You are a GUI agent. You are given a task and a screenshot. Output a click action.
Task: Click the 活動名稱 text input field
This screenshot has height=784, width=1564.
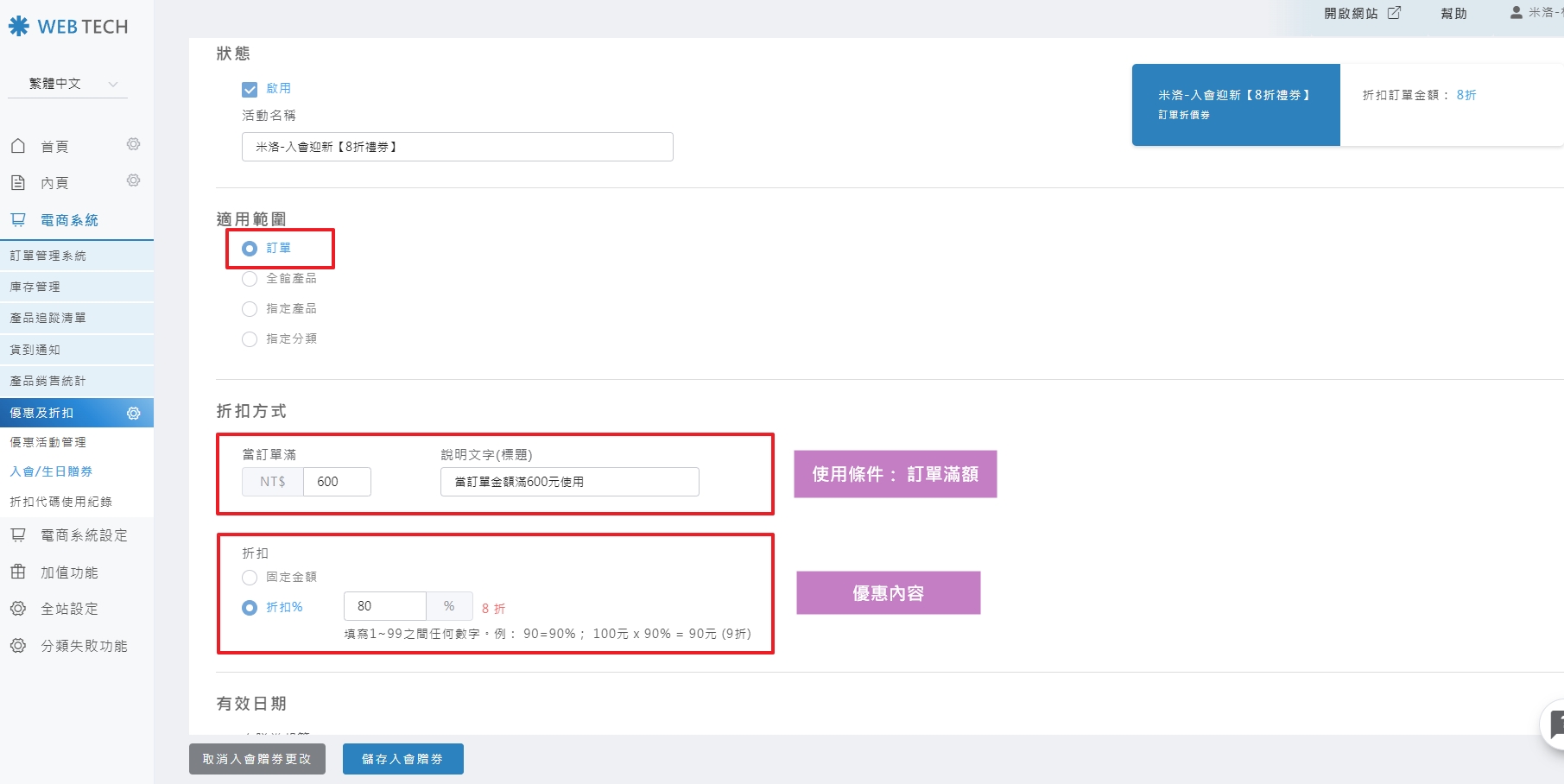(457, 147)
